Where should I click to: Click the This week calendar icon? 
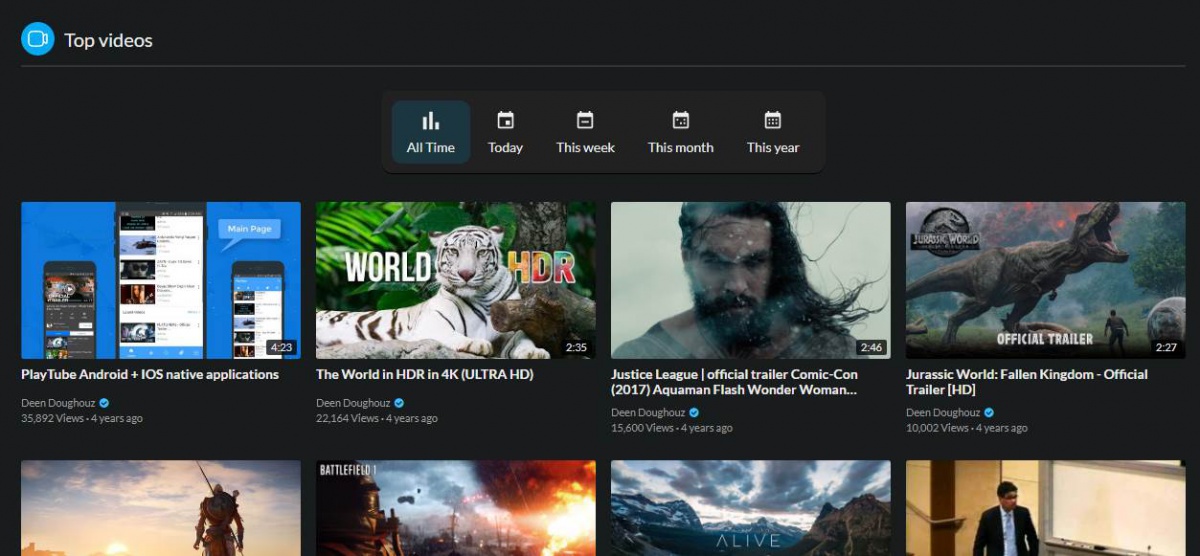pyautogui.click(x=585, y=121)
